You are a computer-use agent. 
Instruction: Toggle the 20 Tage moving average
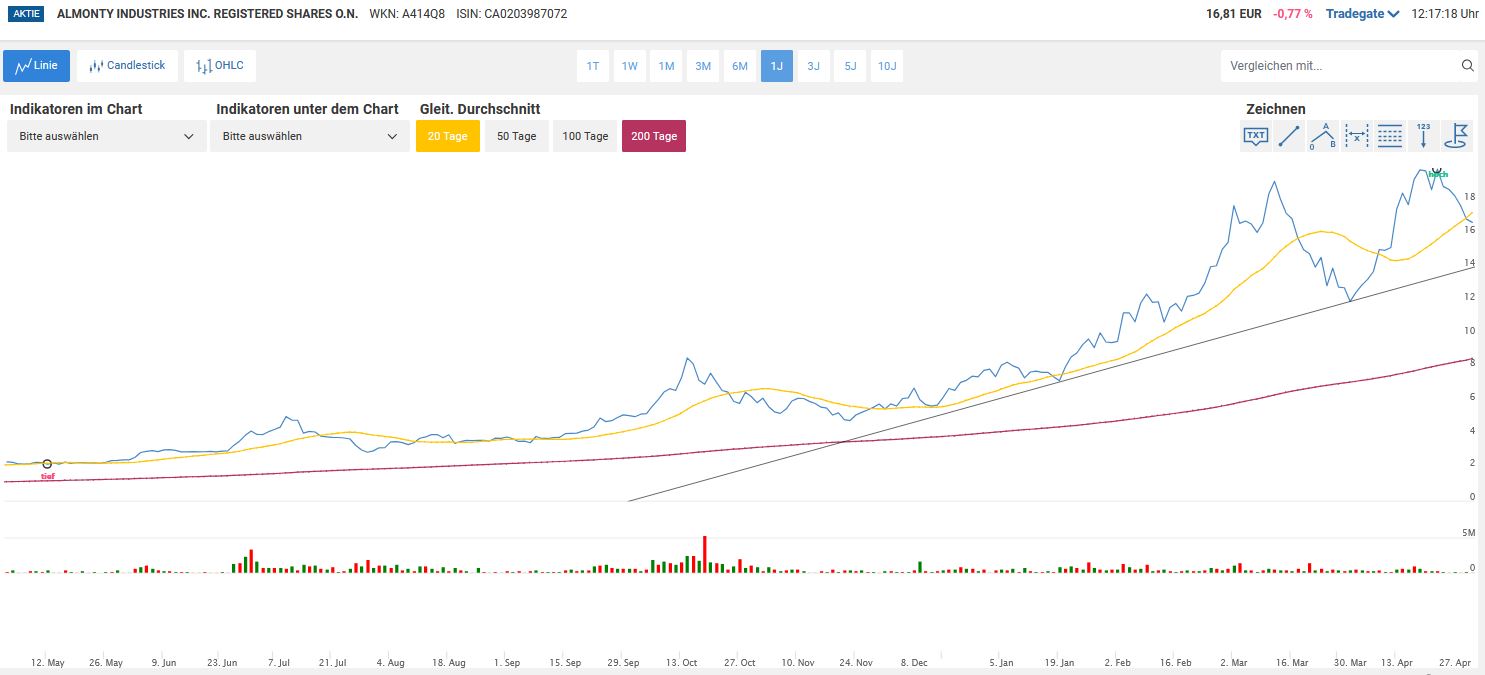tap(447, 136)
